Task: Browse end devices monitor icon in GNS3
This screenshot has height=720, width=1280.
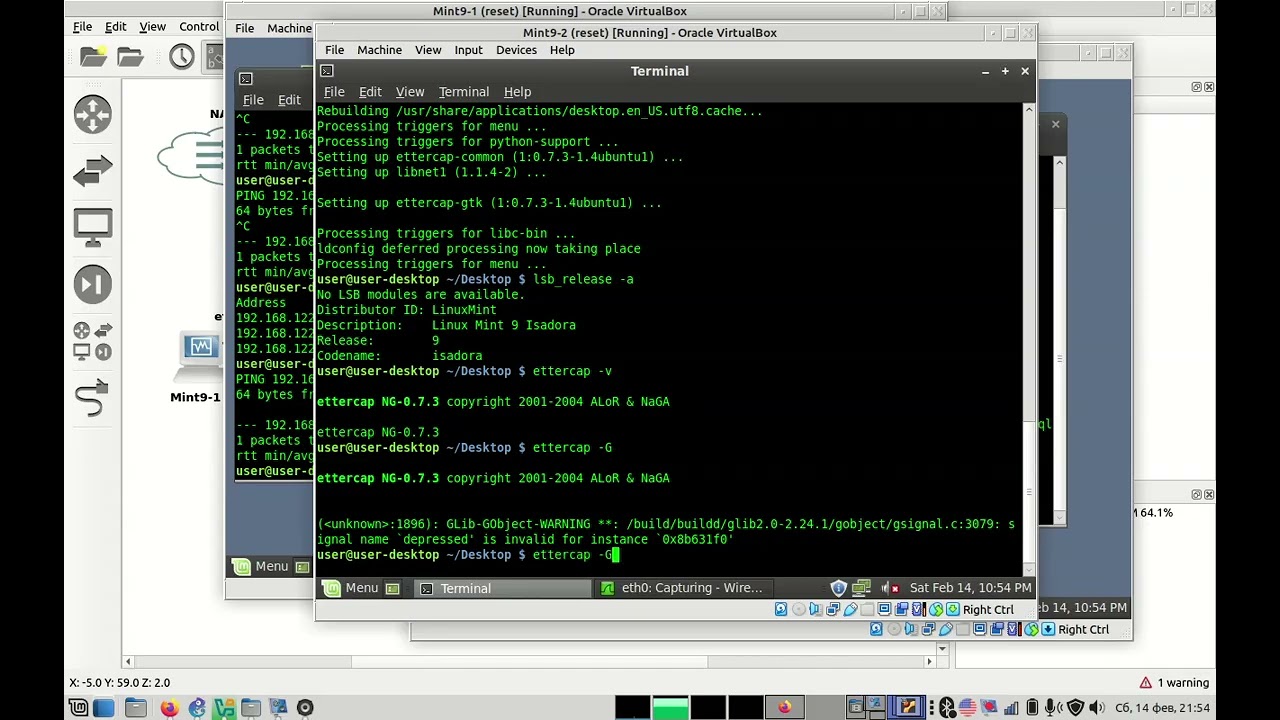Action: (x=93, y=228)
